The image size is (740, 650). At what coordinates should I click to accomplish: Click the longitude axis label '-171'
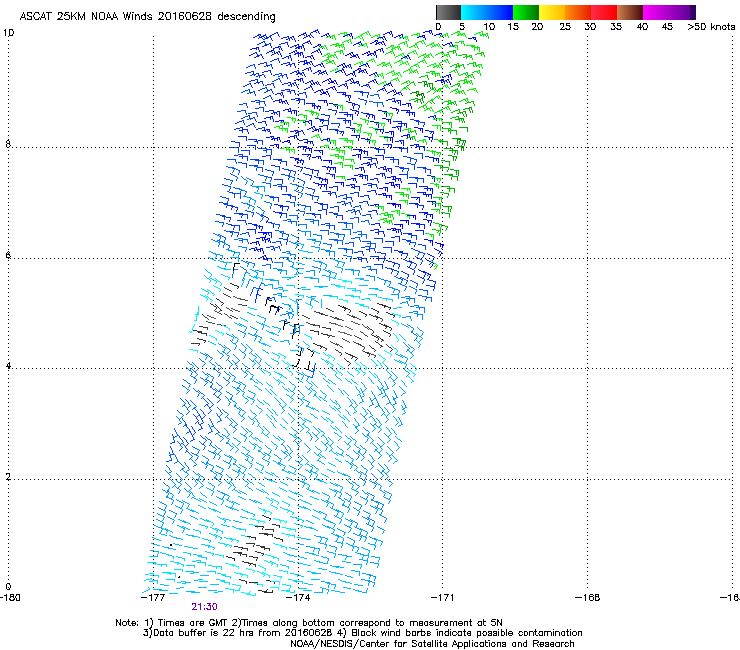tap(443, 598)
